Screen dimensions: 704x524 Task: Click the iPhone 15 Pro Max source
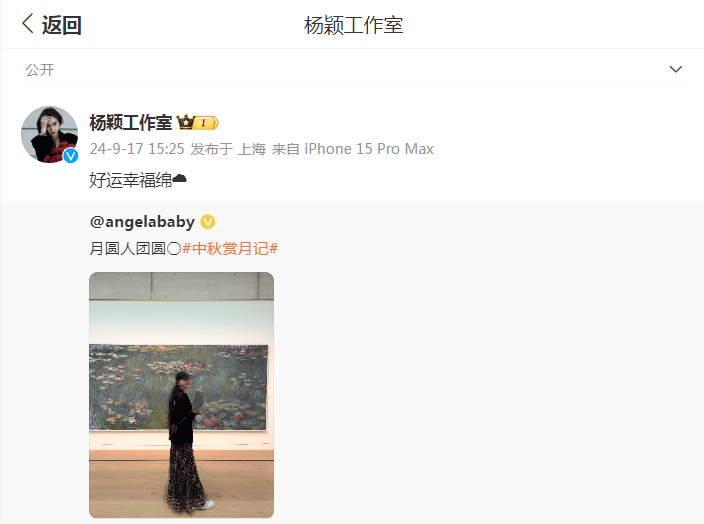[x=369, y=149]
